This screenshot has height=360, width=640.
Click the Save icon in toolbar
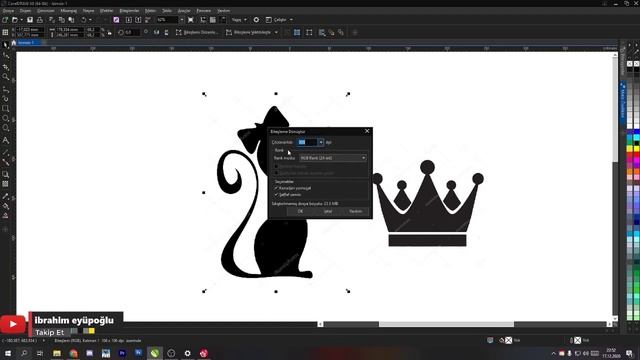[x=30, y=20]
